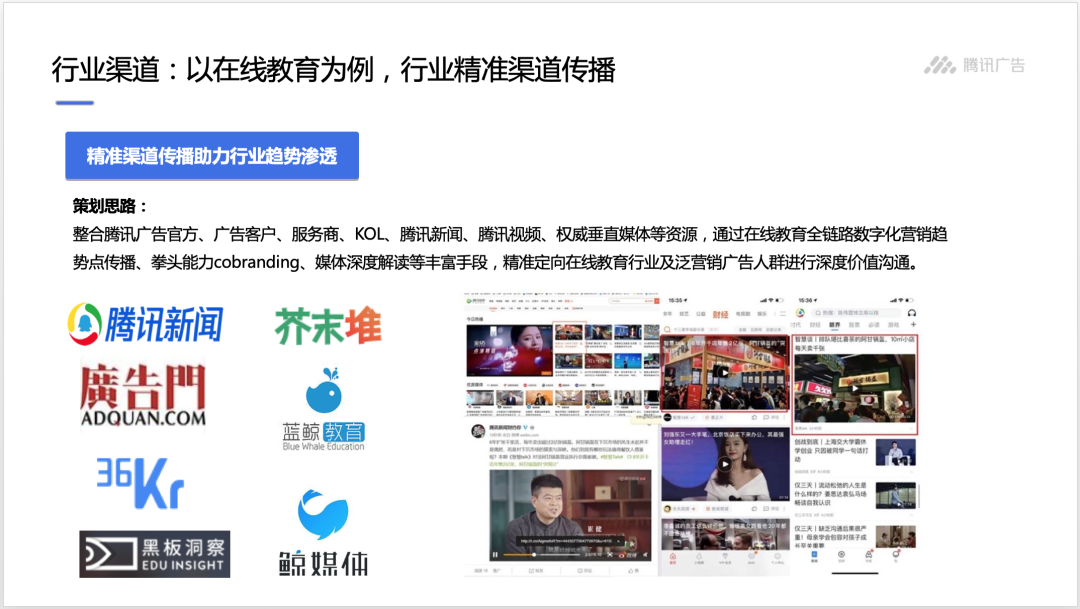Screen dimensions: 1080x609
Task: Tap the Tencent News logo beside the search field
Action: pos(800,313)
